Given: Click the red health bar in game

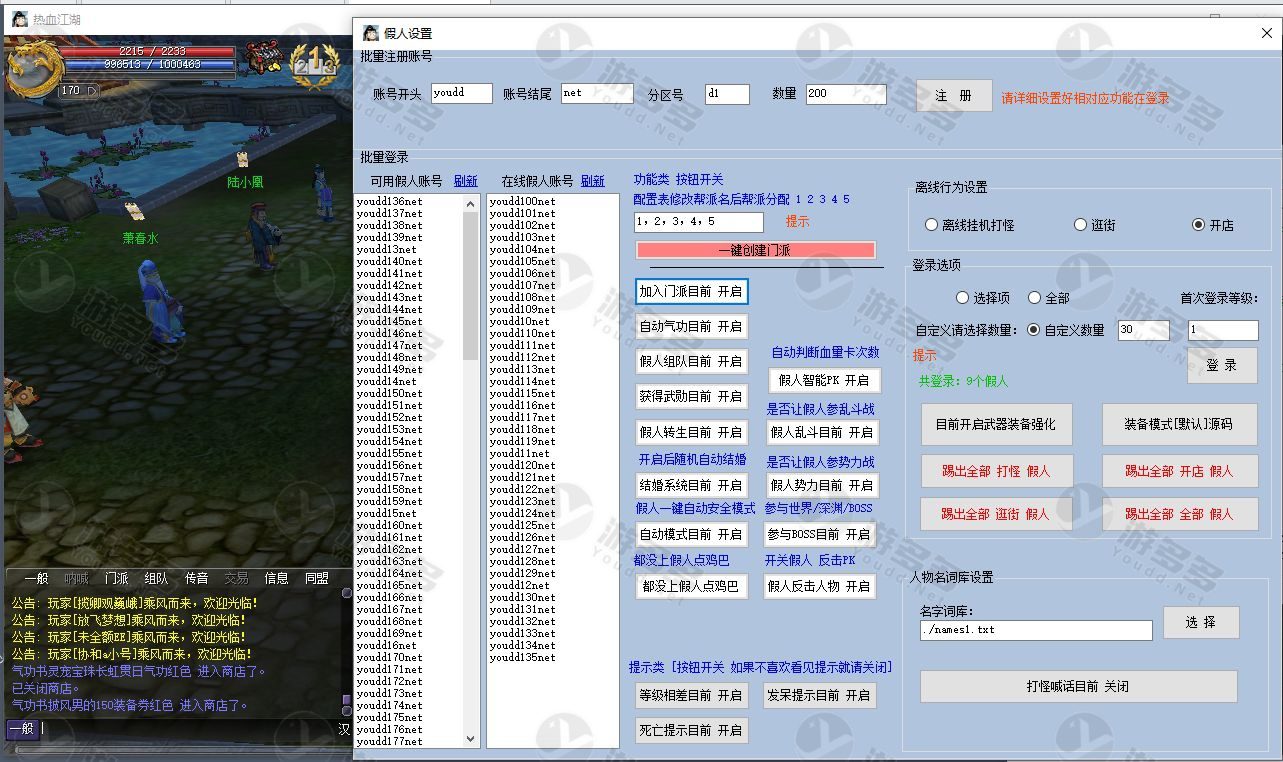Looking at the screenshot, I should click(151, 51).
